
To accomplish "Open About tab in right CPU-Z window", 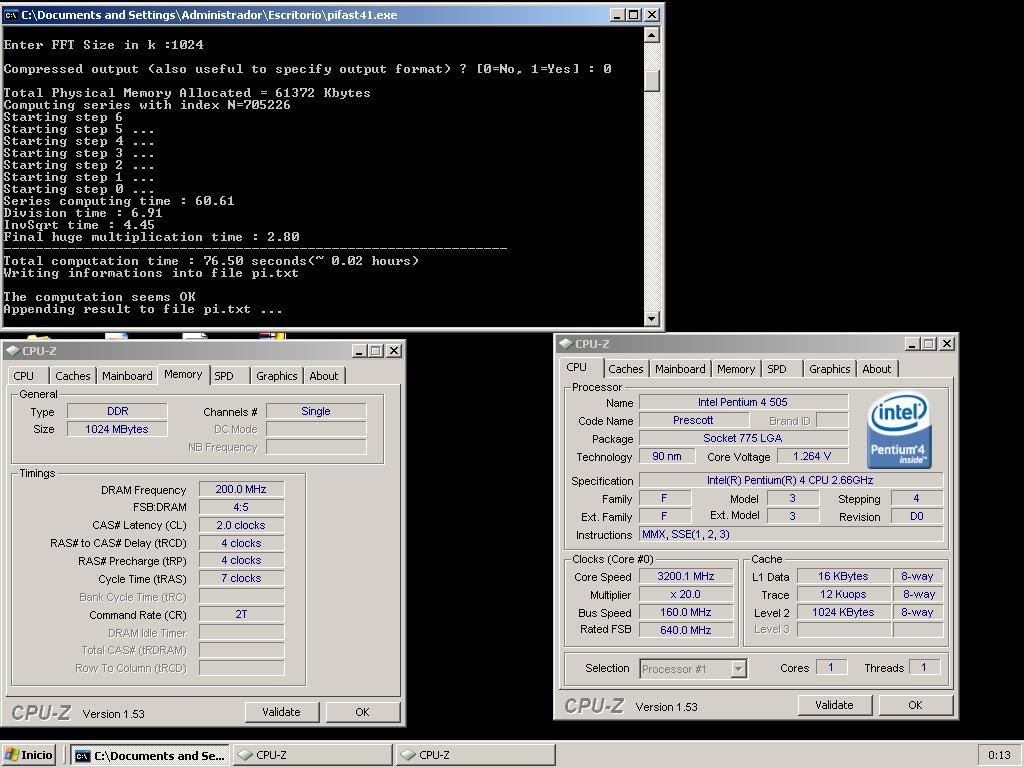I will tap(876, 369).
